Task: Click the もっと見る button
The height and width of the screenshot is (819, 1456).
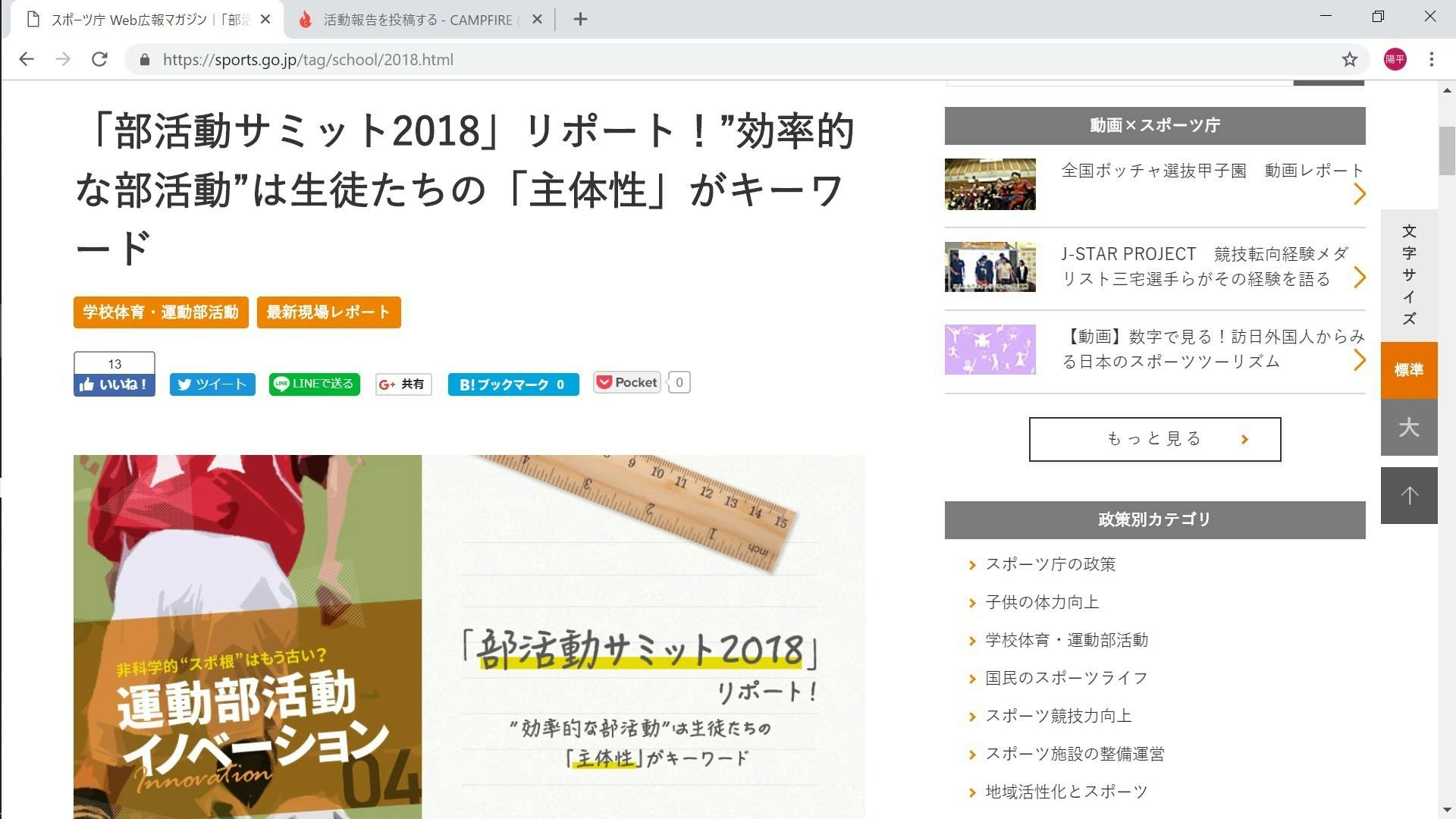Action: tap(1154, 439)
